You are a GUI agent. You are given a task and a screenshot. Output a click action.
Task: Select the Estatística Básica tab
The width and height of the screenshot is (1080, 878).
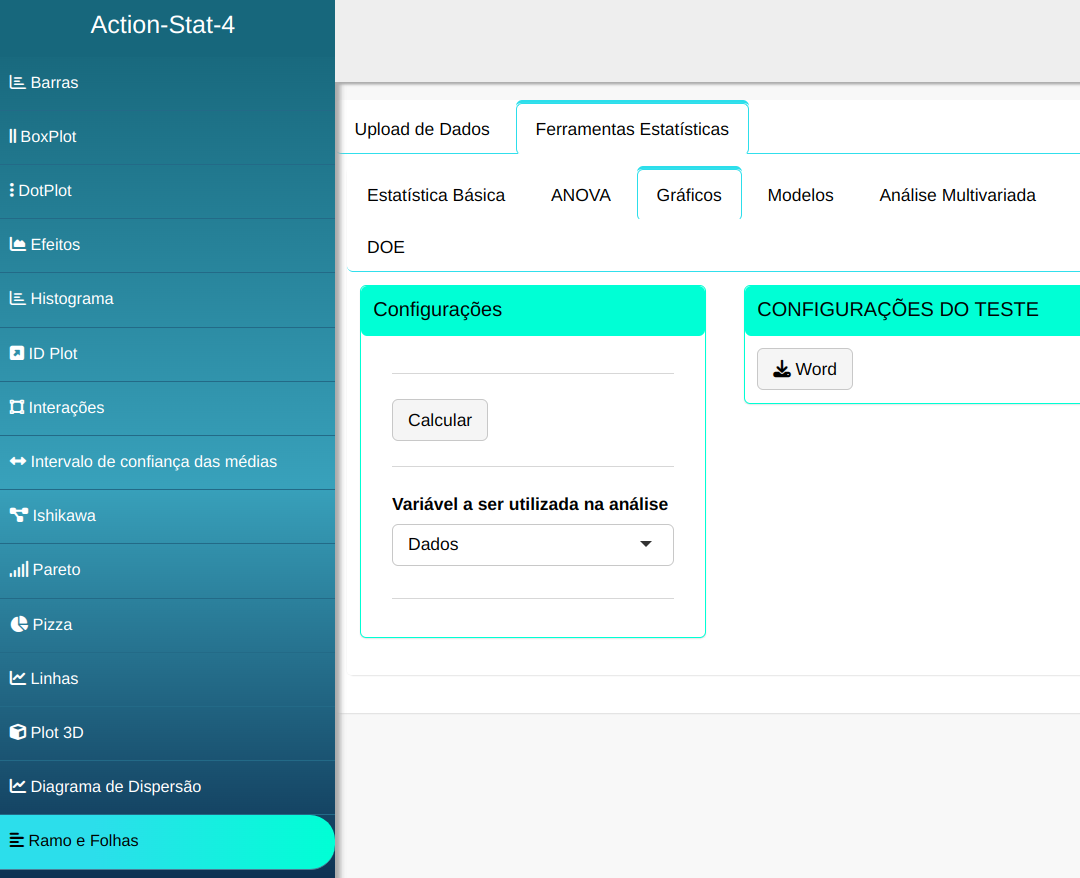coord(436,195)
